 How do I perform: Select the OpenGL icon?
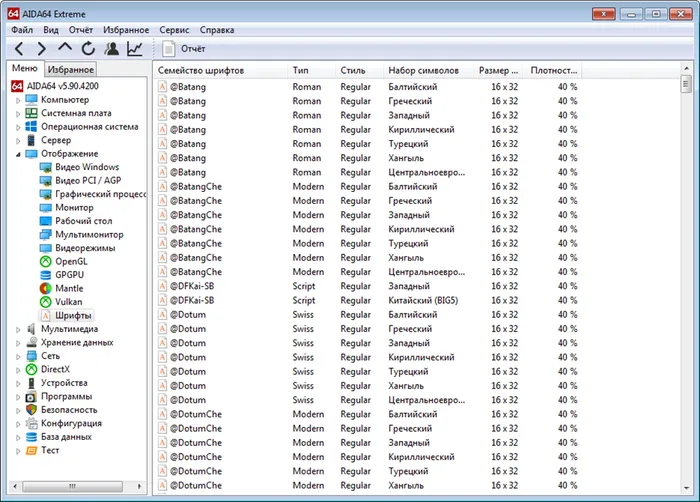pos(46,261)
